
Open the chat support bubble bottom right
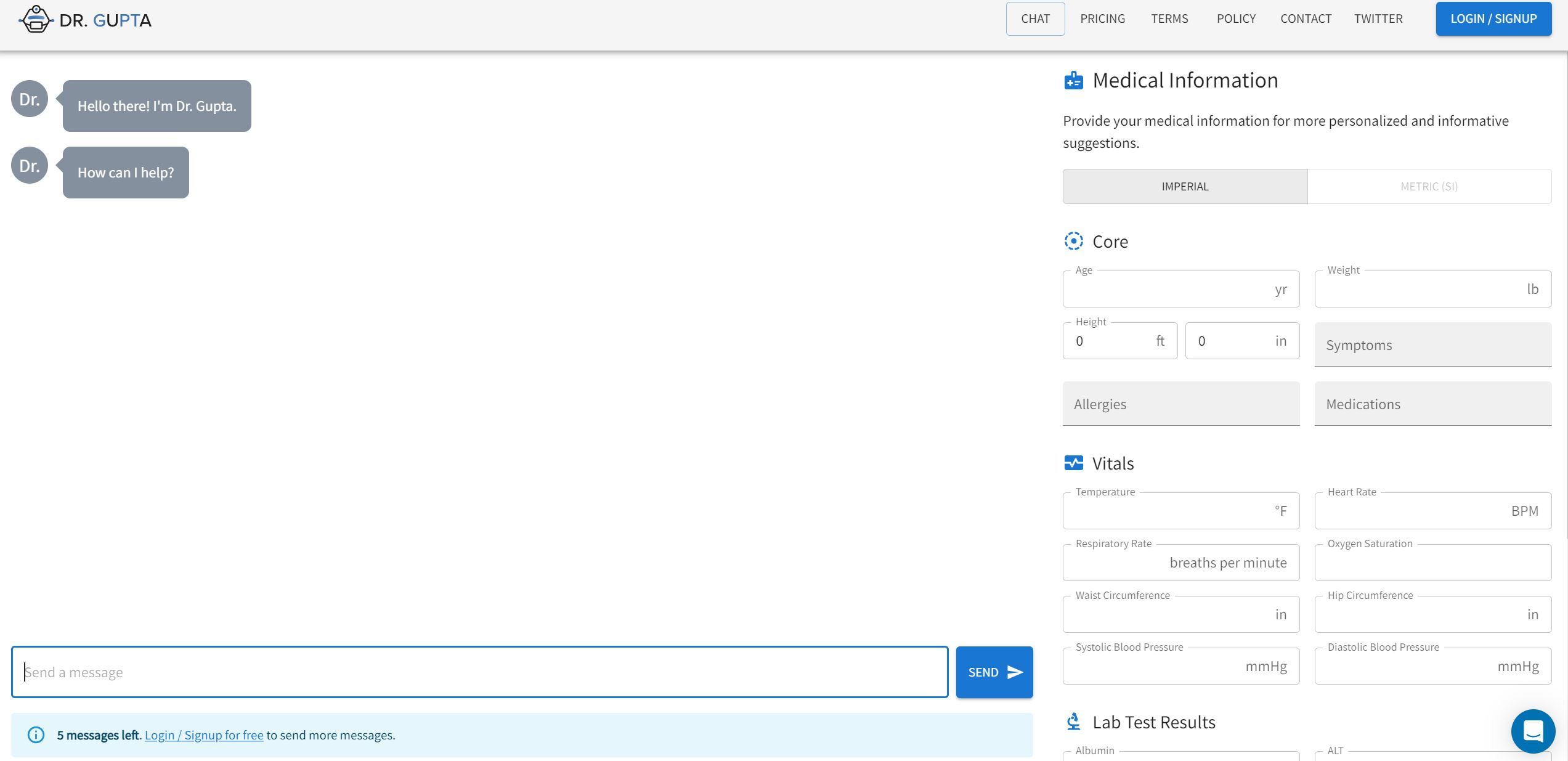(1534, 731)
